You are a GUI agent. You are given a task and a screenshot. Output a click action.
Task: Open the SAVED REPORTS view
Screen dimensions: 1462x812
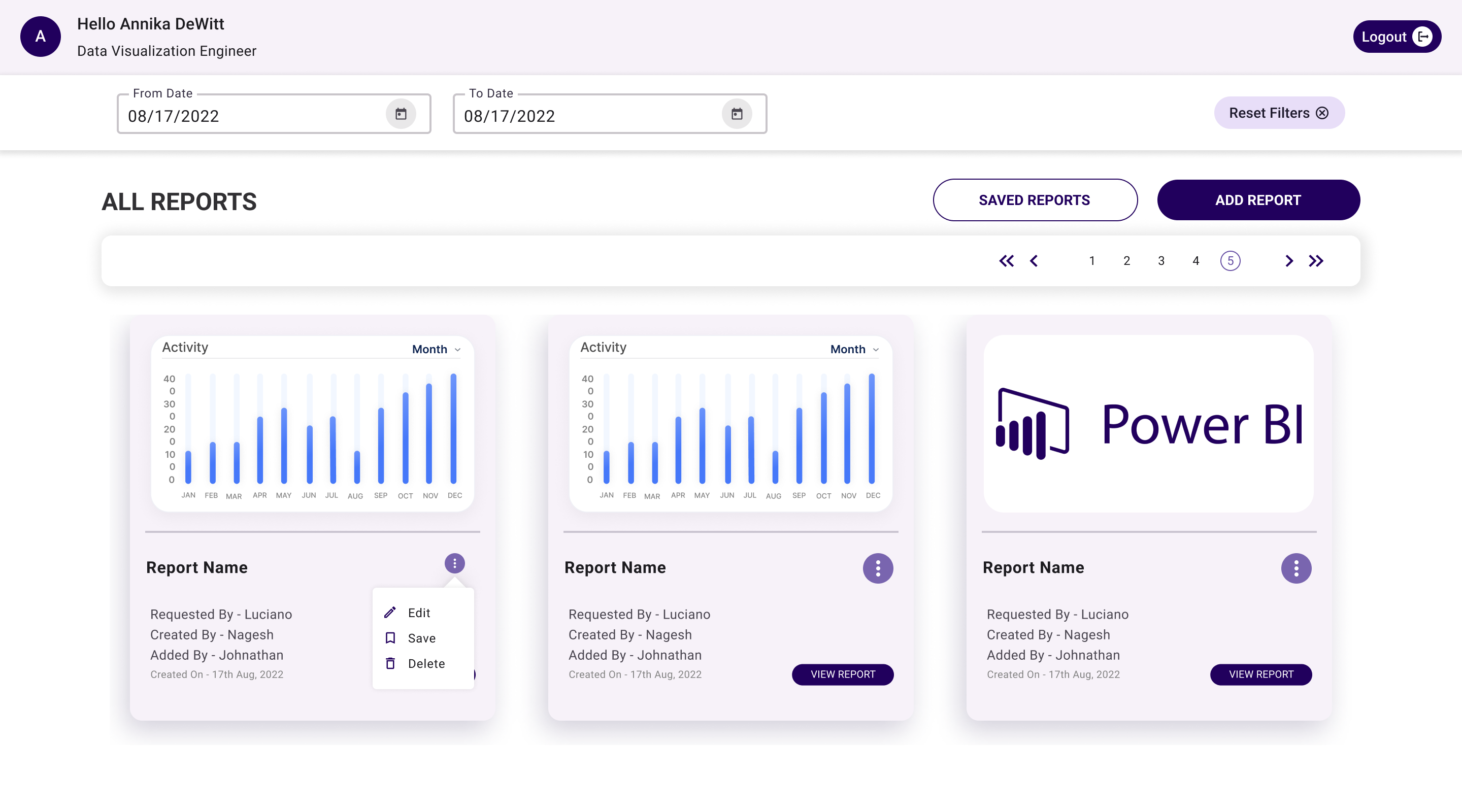(1035, 200)
